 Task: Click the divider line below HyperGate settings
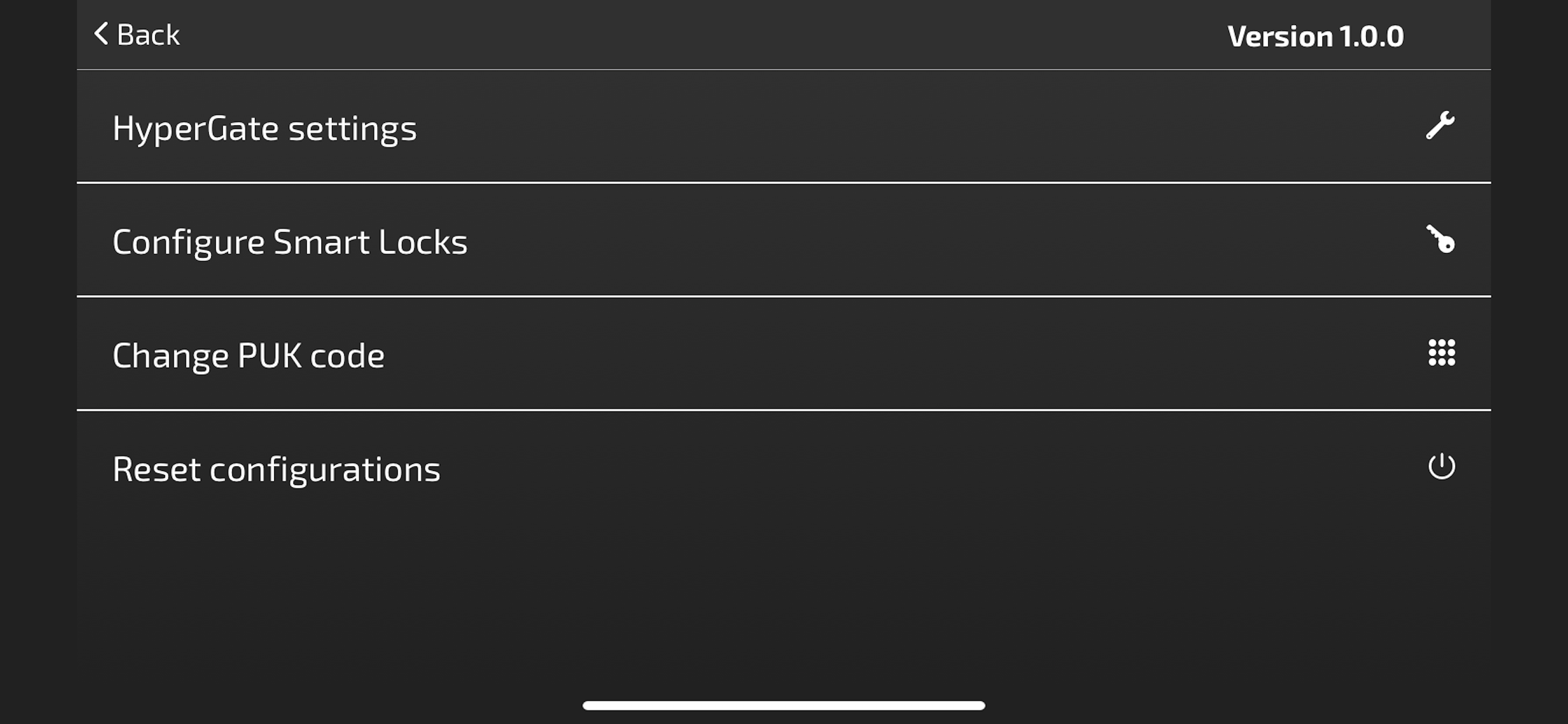pos(783,182)
